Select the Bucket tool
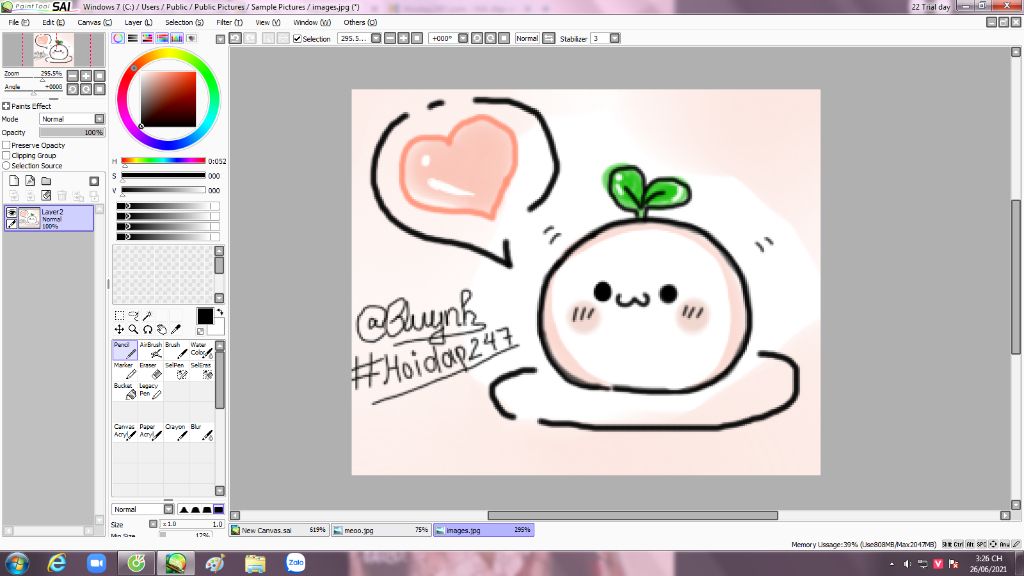1024x576 pixels. [x=124, y=391]
